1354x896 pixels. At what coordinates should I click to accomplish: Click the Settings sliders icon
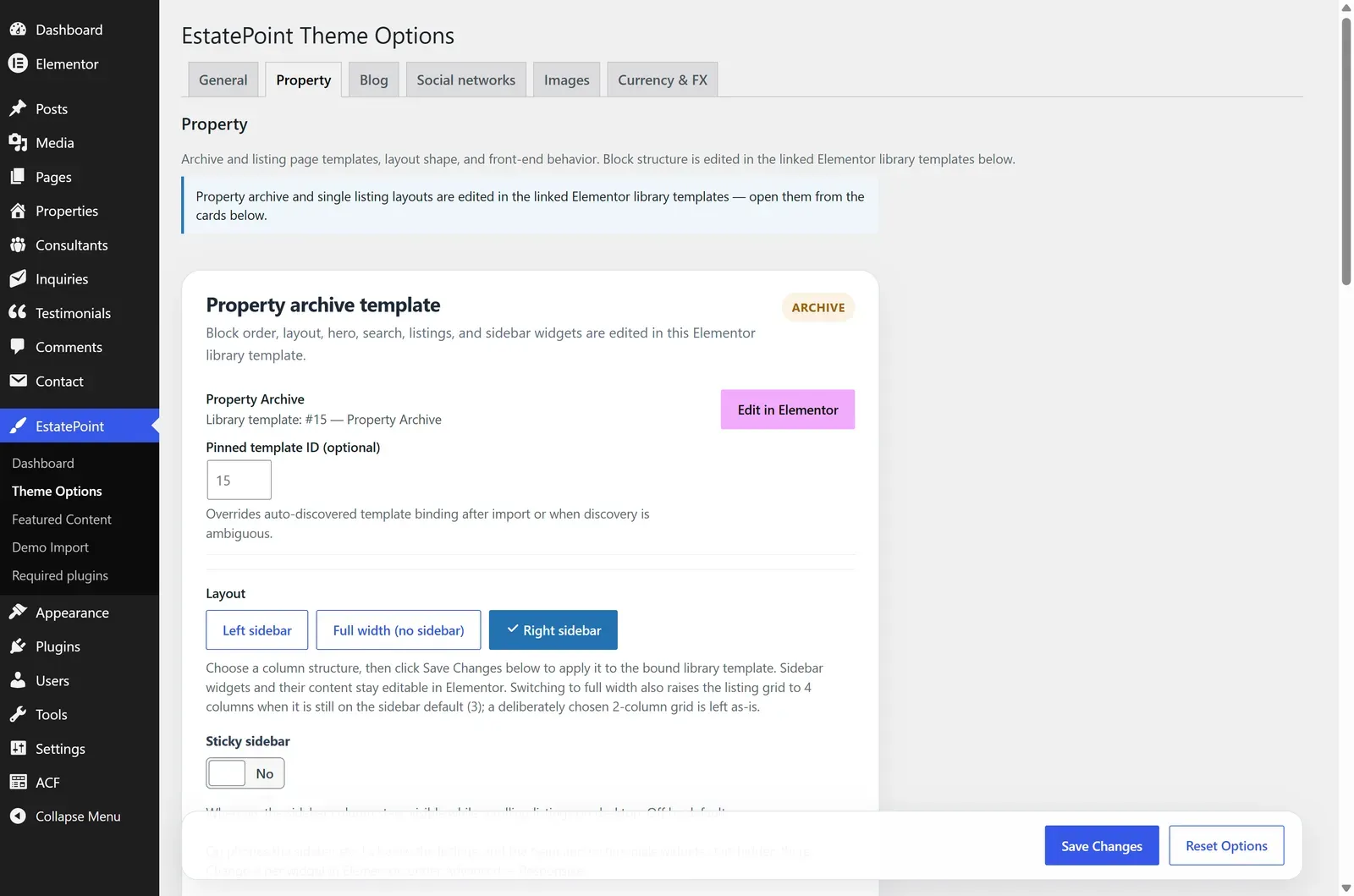tap(18, 748)
